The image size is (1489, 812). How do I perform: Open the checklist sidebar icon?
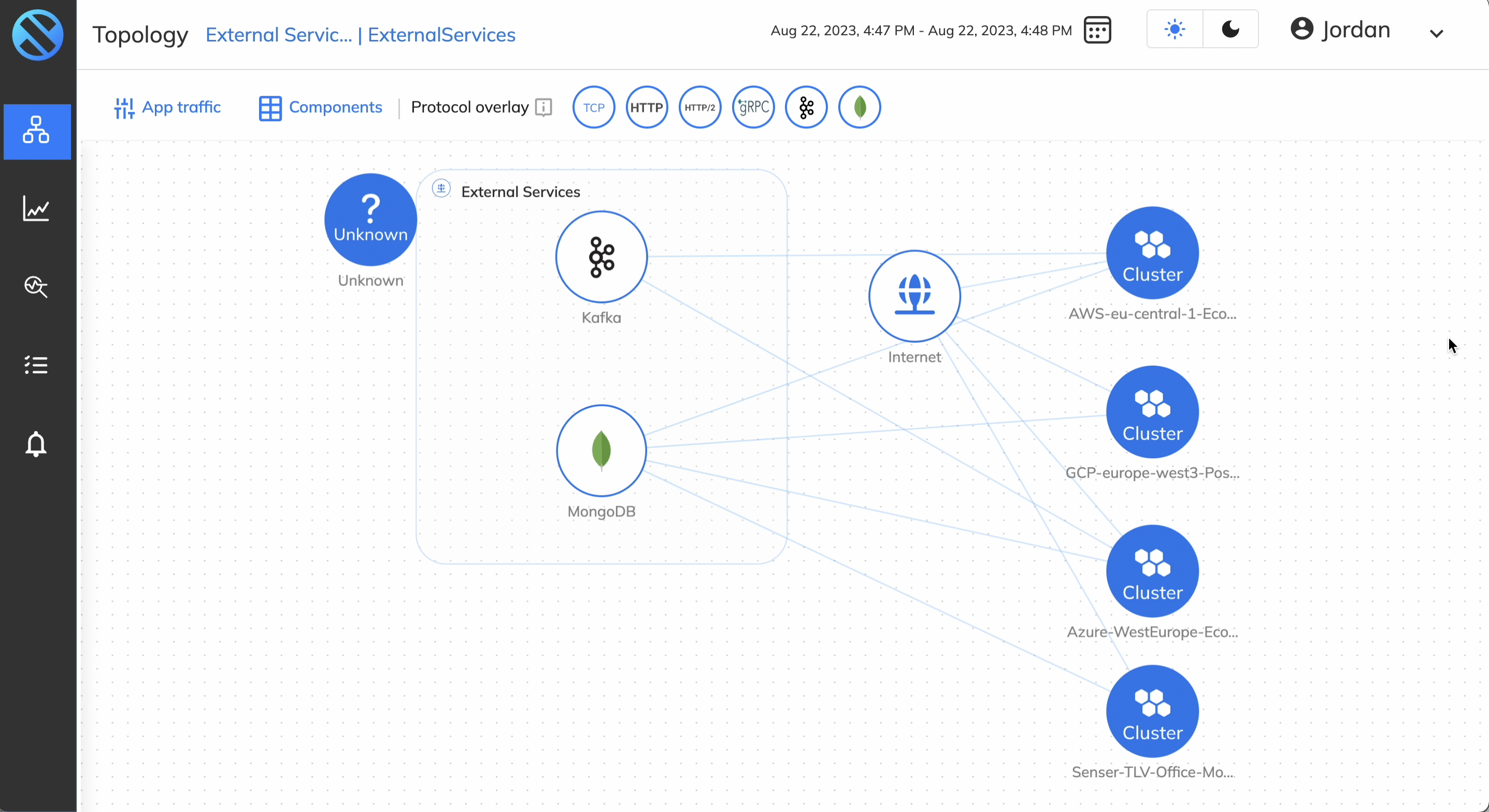[36, 365]
